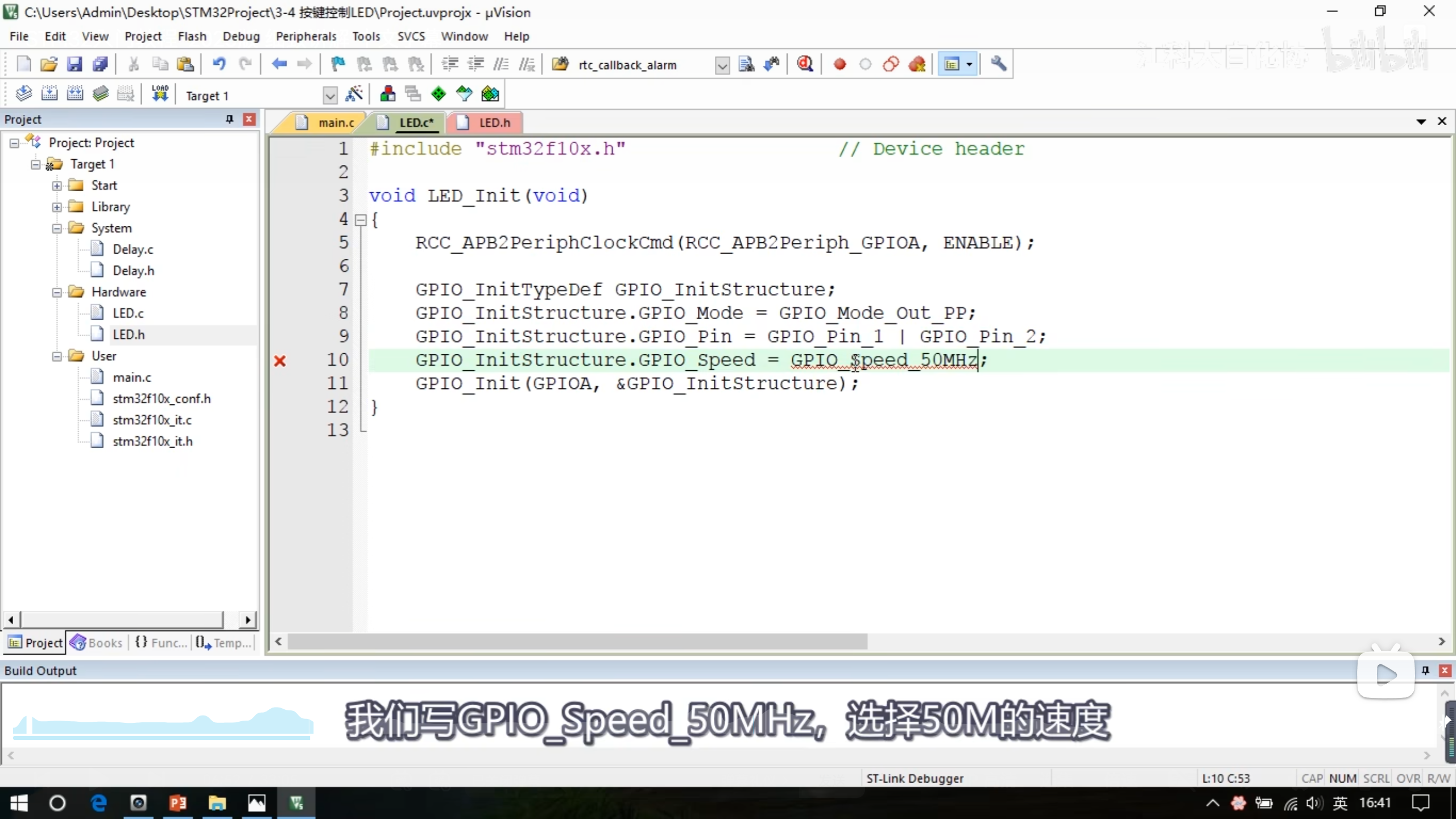Insert breakpoint red circle icon
The width and height of the screenshot is (1456, 819).
[839, 64]
